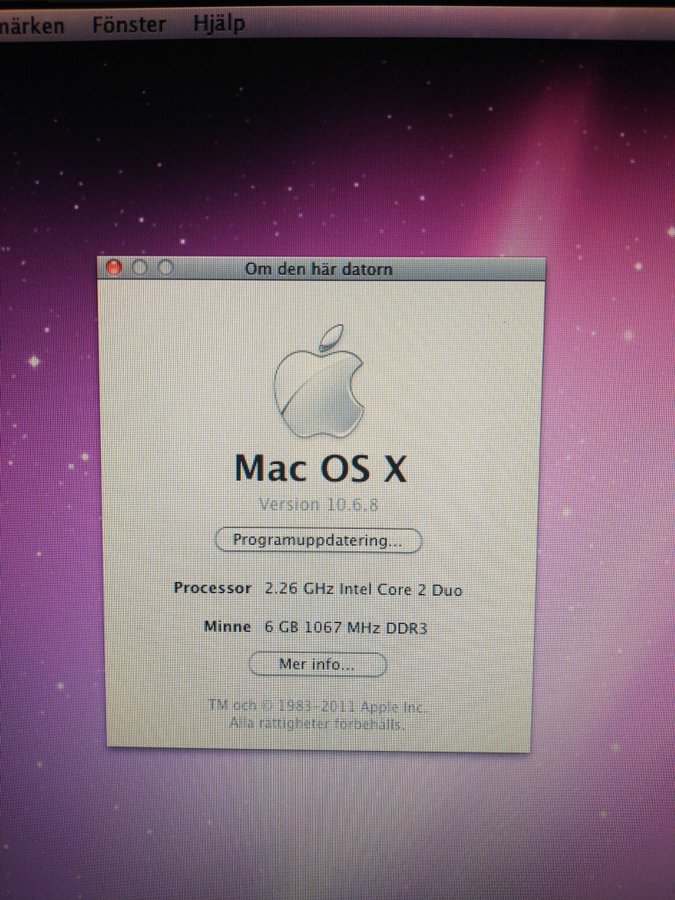Click the Version 10.6.8 text
The image size is (675, 900).
tap(319, 505)
